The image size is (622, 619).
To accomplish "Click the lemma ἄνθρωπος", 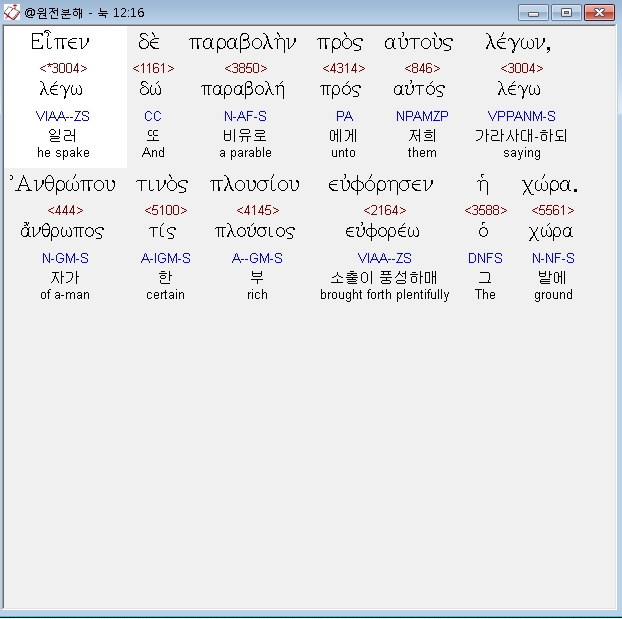I will point(62,231).
